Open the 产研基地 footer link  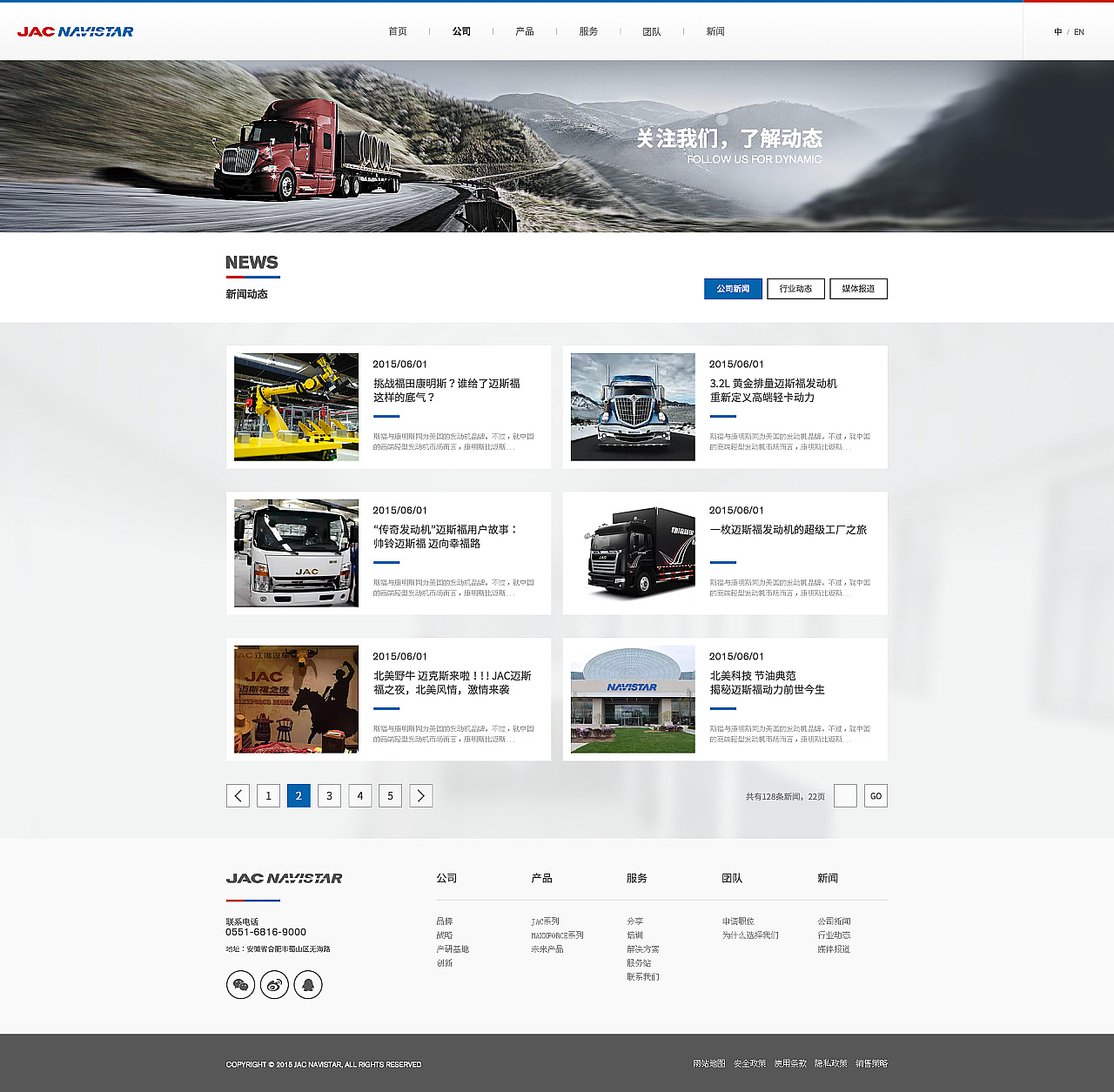point(453,949)
